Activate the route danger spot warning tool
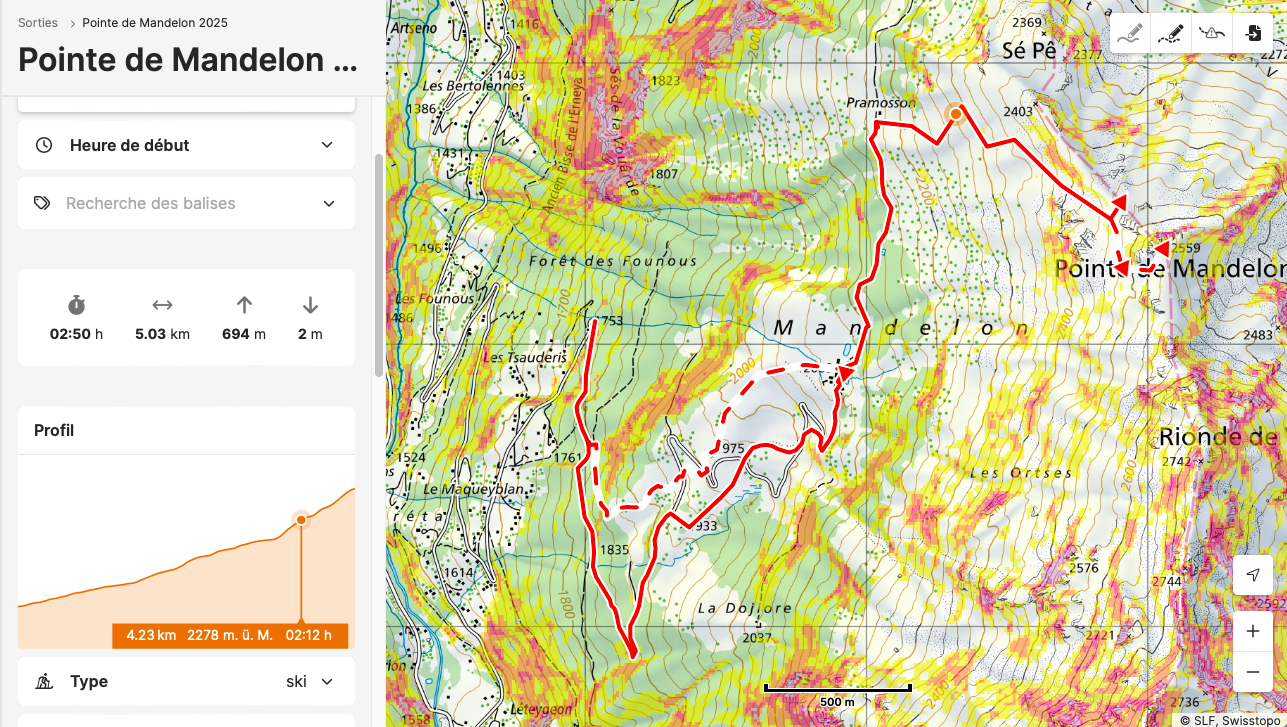 (1212, 33)
